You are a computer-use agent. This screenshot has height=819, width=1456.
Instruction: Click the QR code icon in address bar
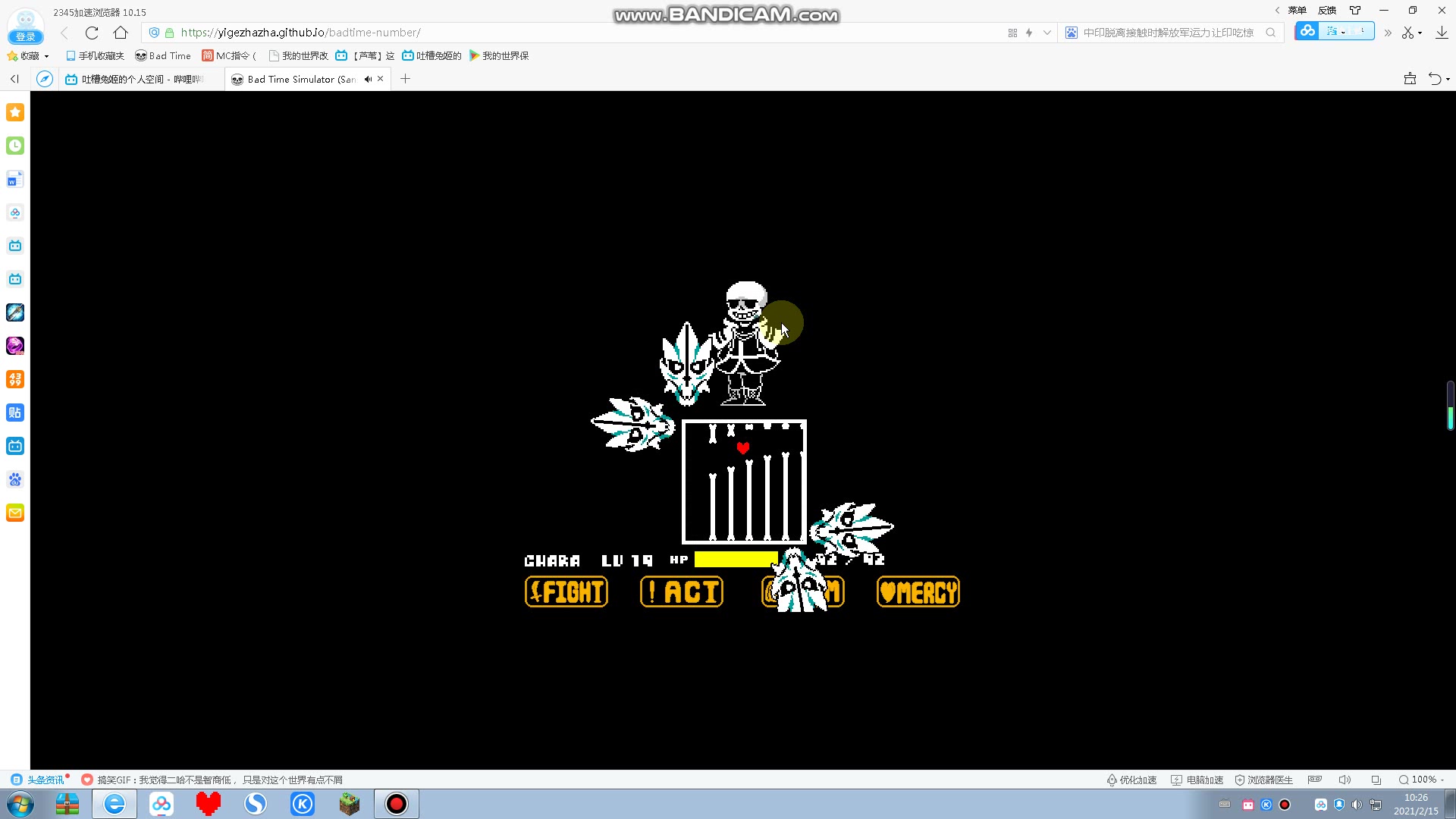1012,33
